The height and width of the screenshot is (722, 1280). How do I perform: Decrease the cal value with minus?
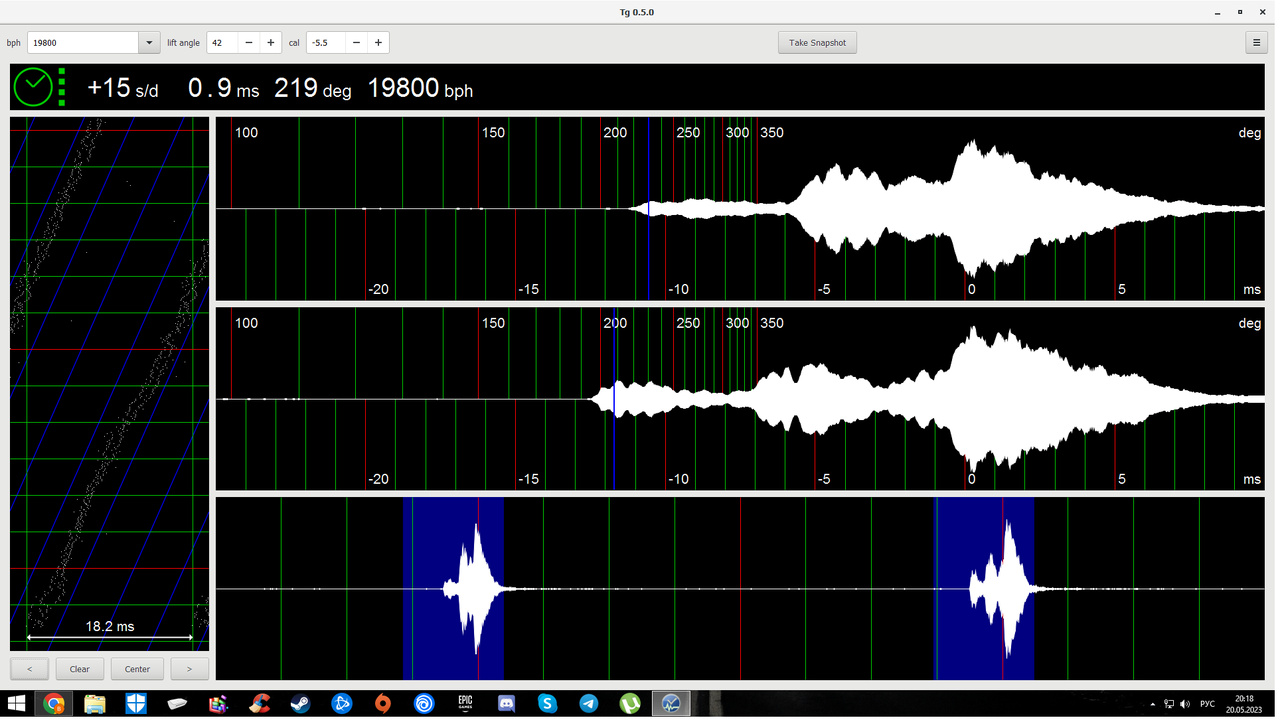pos(356,42)
